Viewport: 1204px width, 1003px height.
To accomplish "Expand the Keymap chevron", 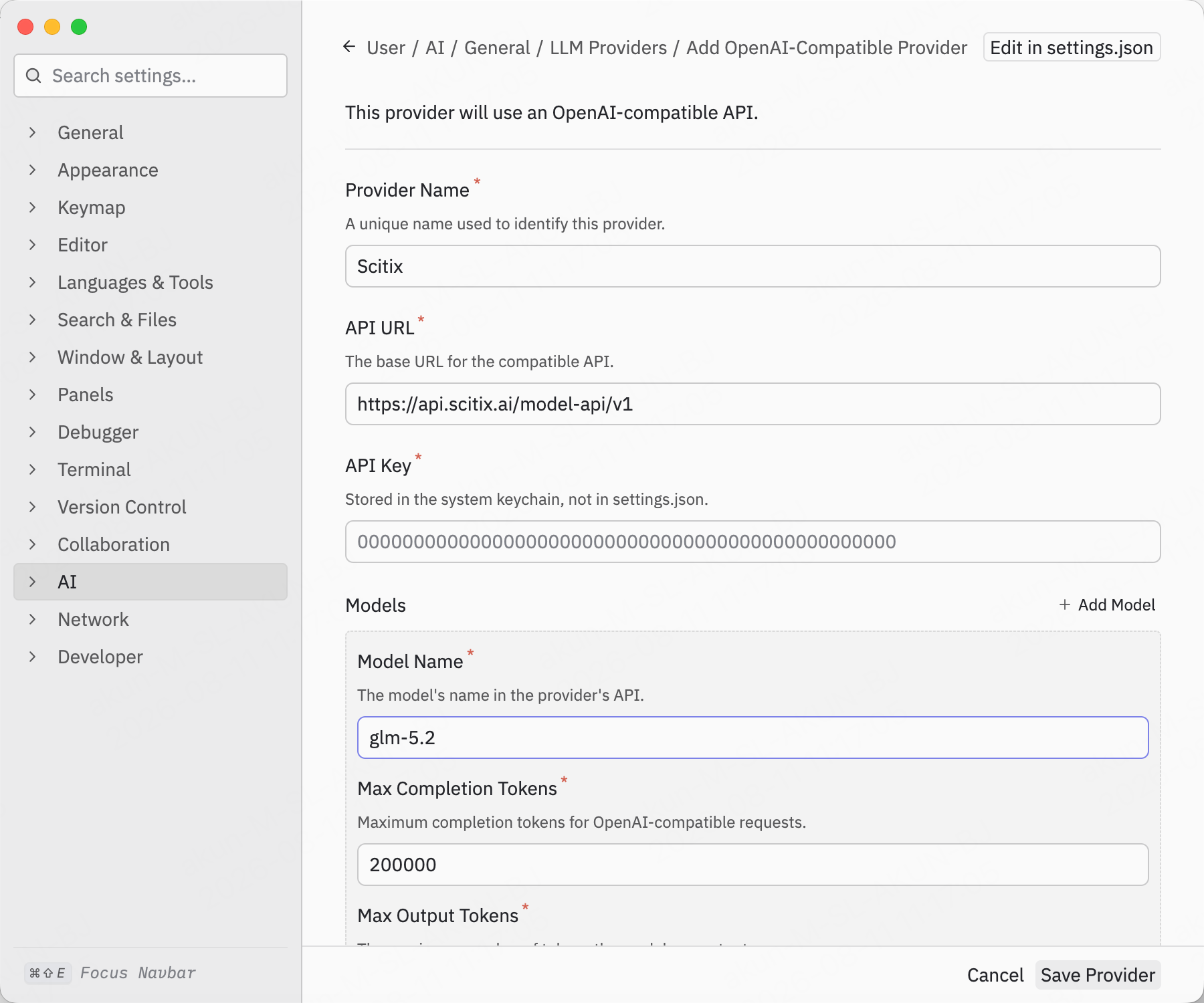I will [32, 207].
